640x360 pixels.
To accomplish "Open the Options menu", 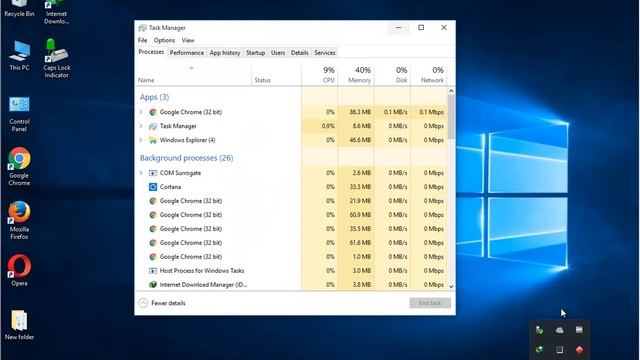I will [x=164, y=40].
